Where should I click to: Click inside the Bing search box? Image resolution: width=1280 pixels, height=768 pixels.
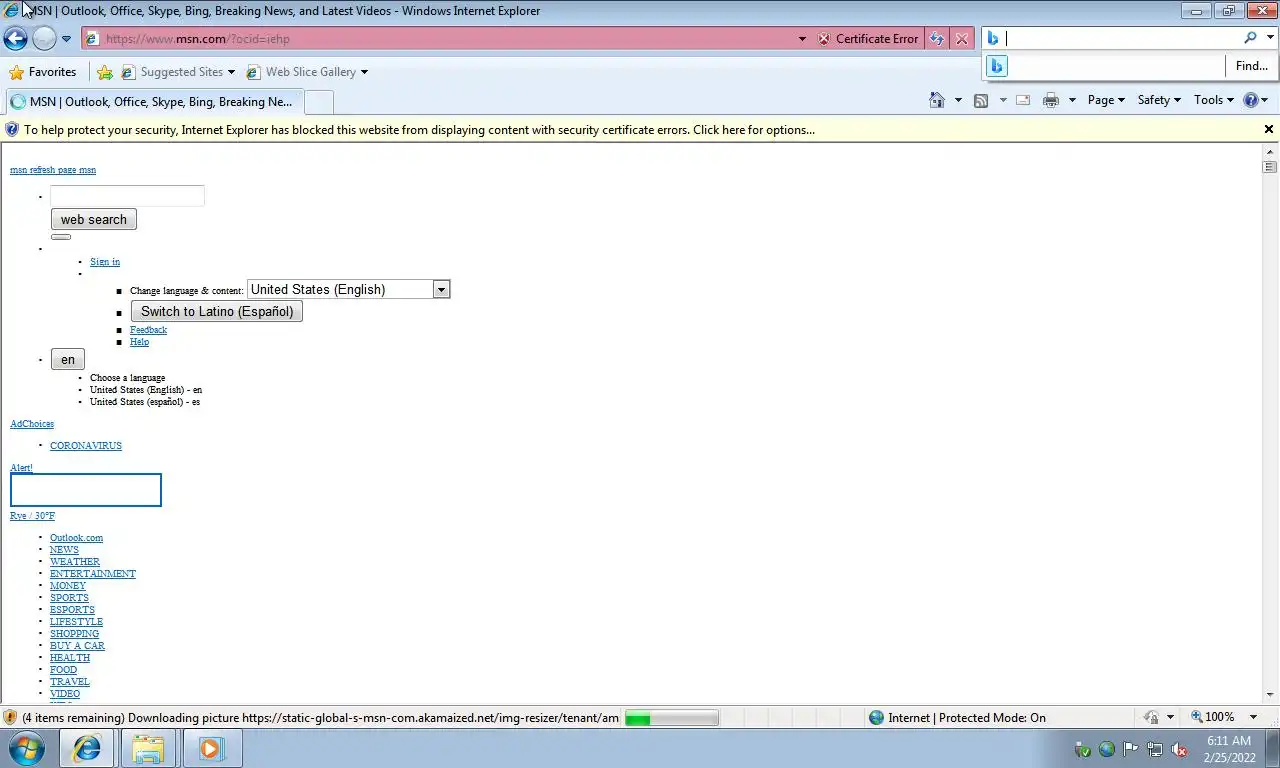point(1120,38)
